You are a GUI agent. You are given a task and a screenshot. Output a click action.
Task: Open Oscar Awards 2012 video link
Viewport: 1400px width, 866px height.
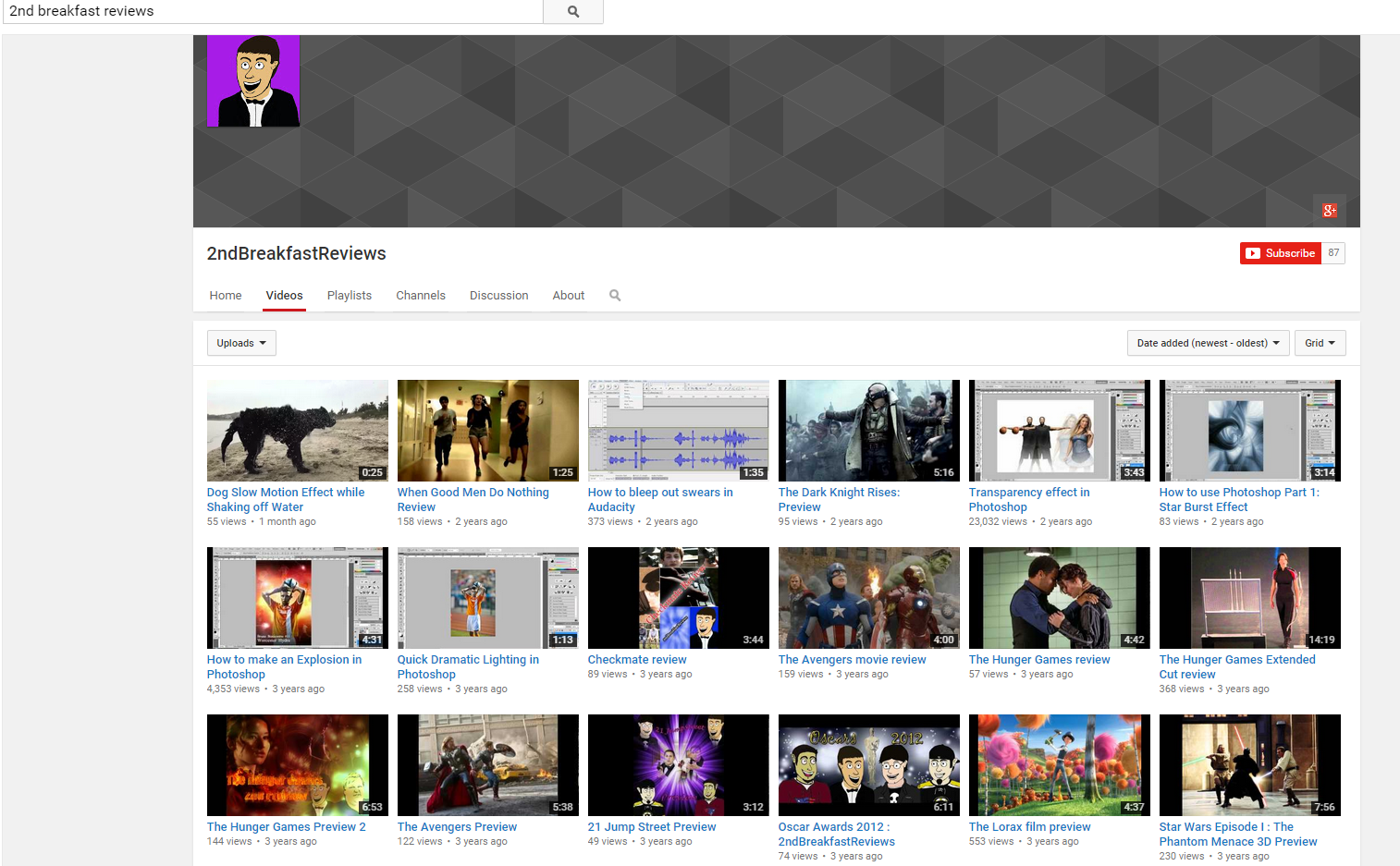pyautogui.click(x=837, y=835)
